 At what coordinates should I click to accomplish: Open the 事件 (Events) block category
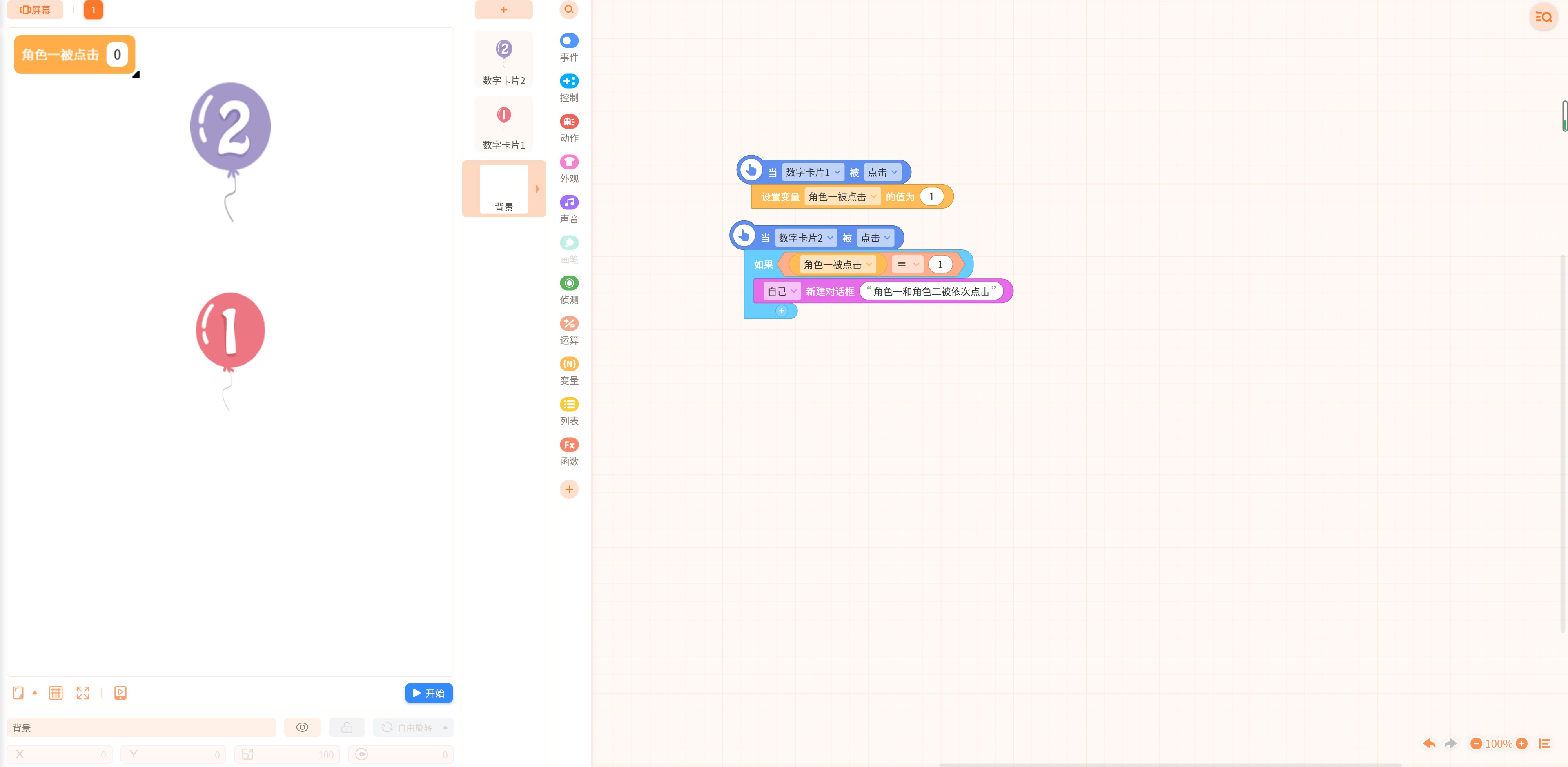568,47
